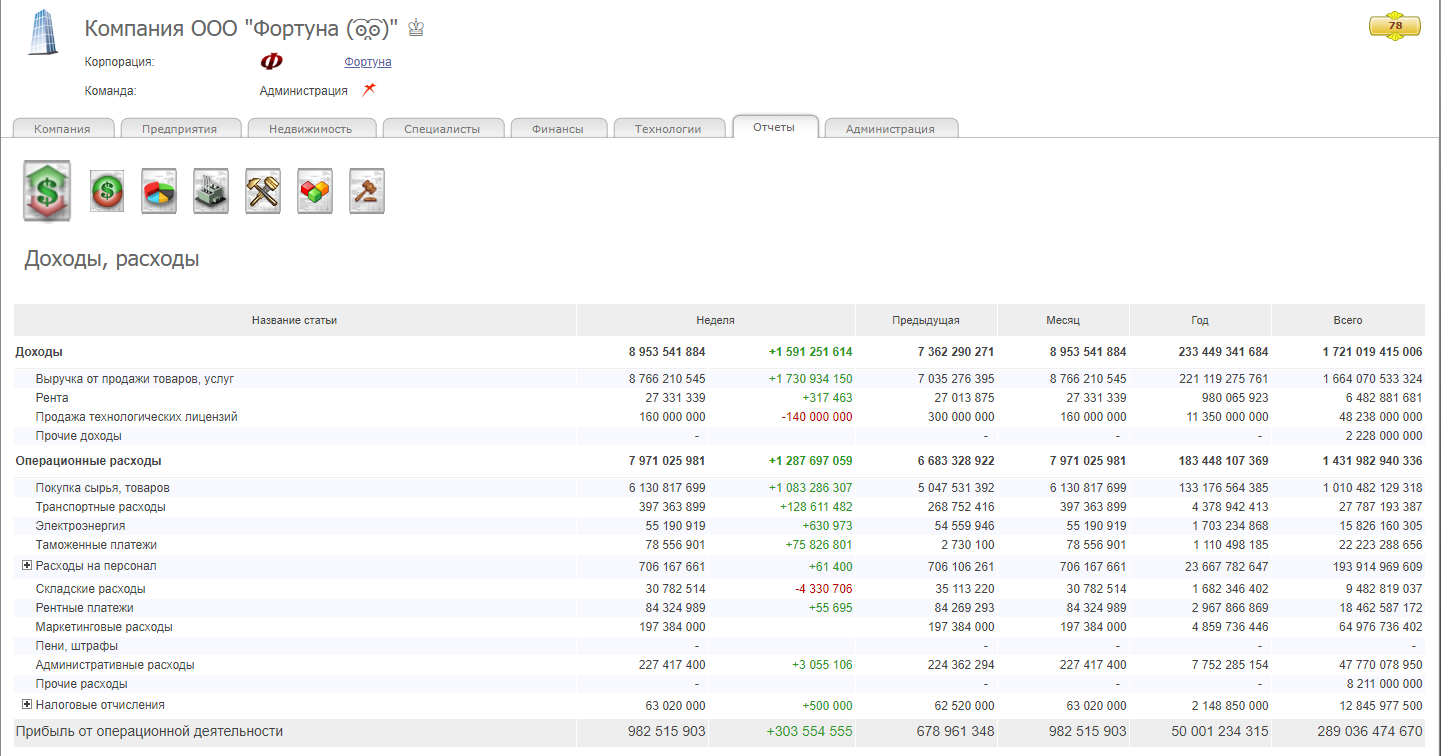Click the crossed hammers report icon

(263, 190)
